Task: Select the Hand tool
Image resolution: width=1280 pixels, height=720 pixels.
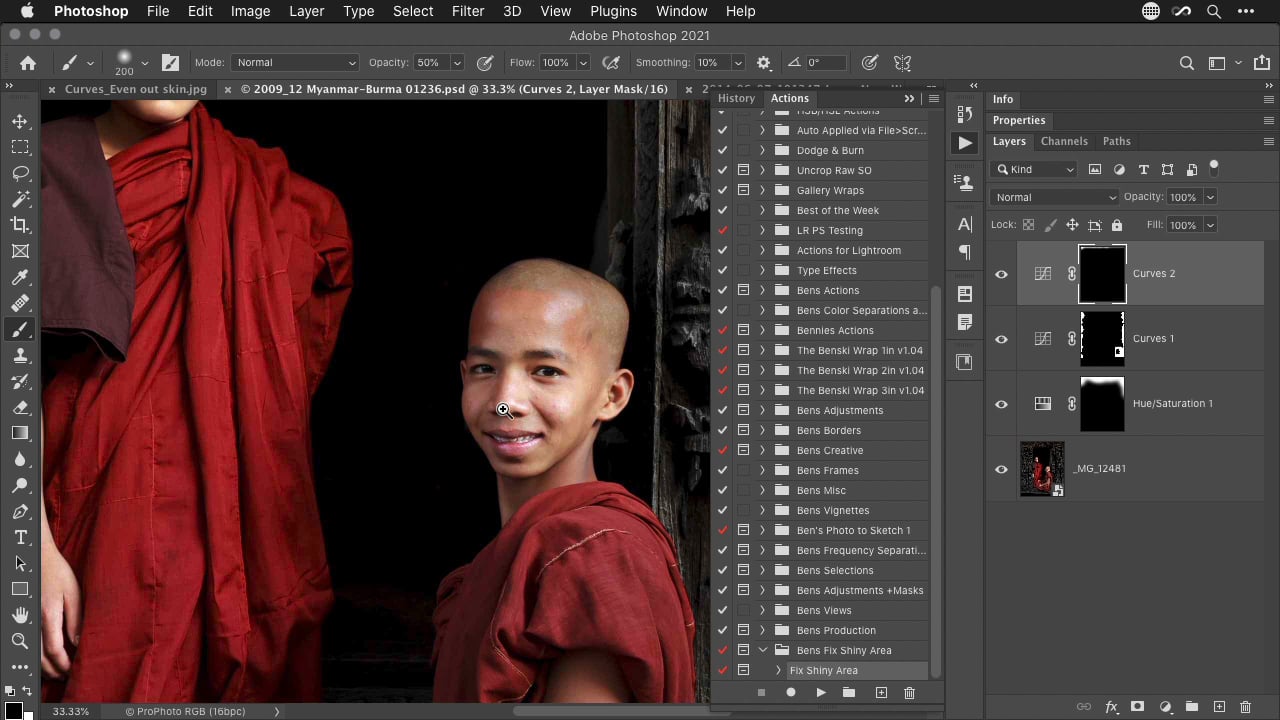Action: click(20, 615)
